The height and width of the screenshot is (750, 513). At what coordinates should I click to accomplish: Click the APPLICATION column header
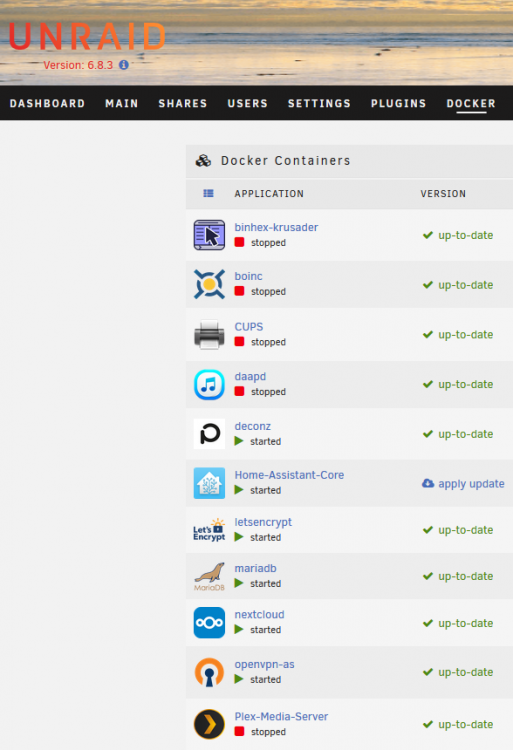tap(269, 194)
